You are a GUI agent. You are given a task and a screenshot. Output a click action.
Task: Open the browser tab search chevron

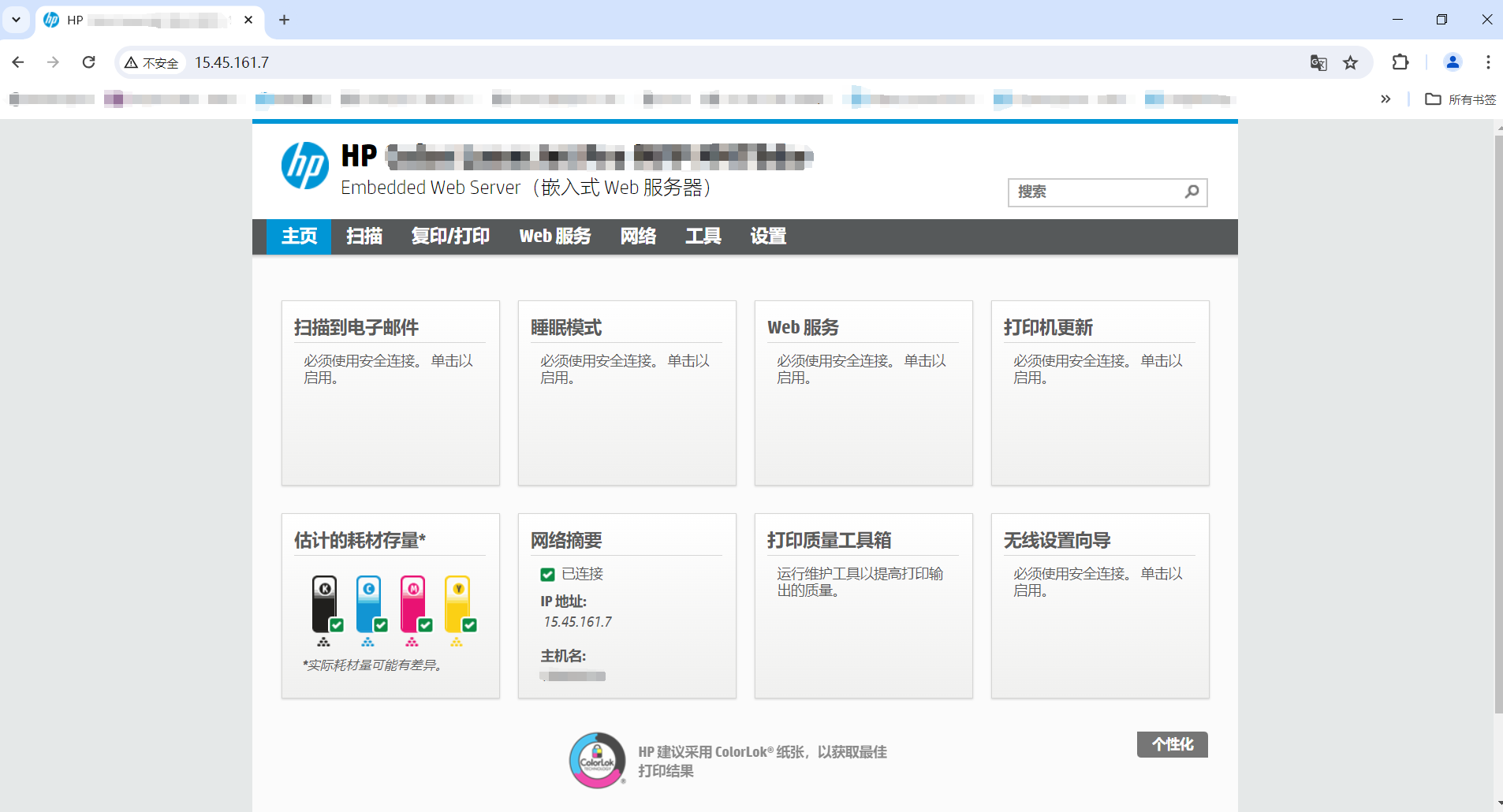point(16,20)
